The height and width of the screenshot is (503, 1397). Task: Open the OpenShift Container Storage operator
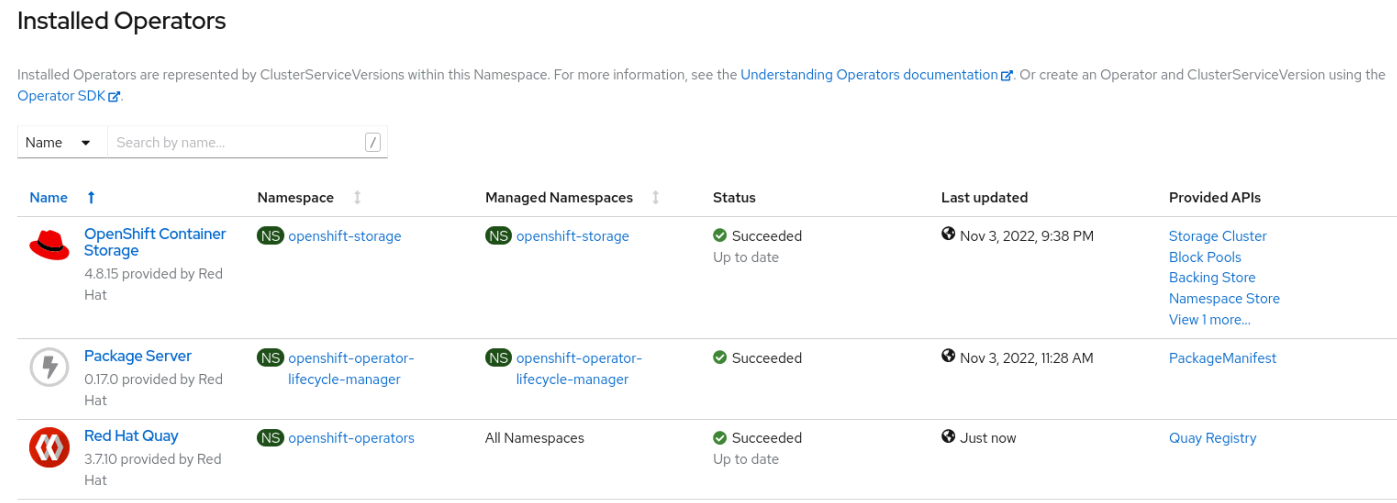[x=155, y=242]
